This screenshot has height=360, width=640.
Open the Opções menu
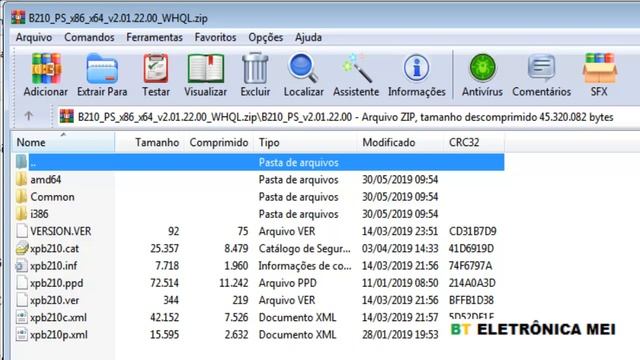pos(265,38)
